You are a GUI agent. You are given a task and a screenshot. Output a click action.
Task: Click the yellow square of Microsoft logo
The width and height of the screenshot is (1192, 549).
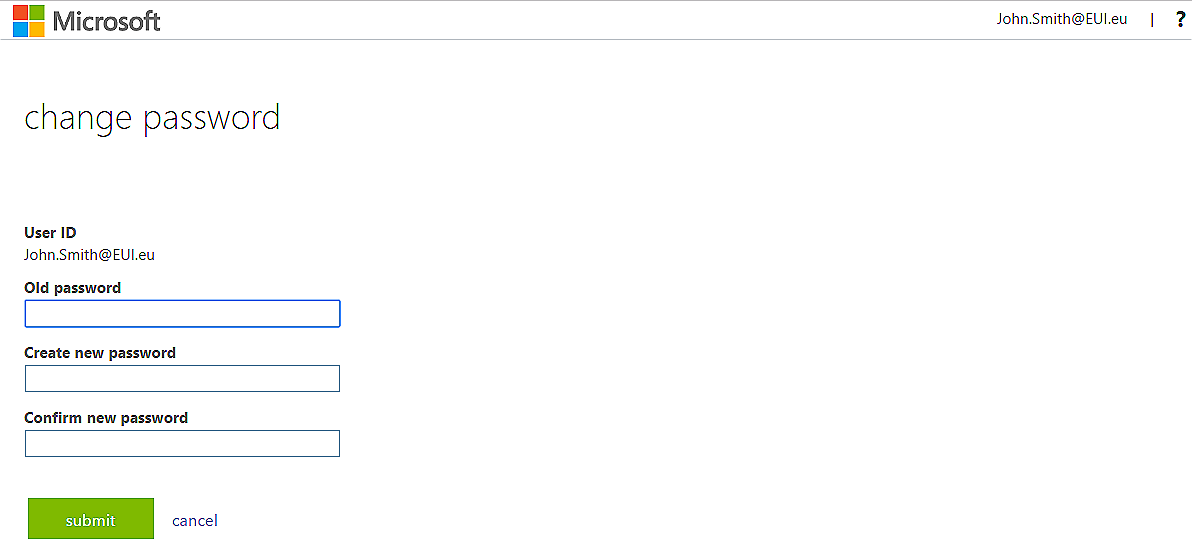click(x=37, y=29)
